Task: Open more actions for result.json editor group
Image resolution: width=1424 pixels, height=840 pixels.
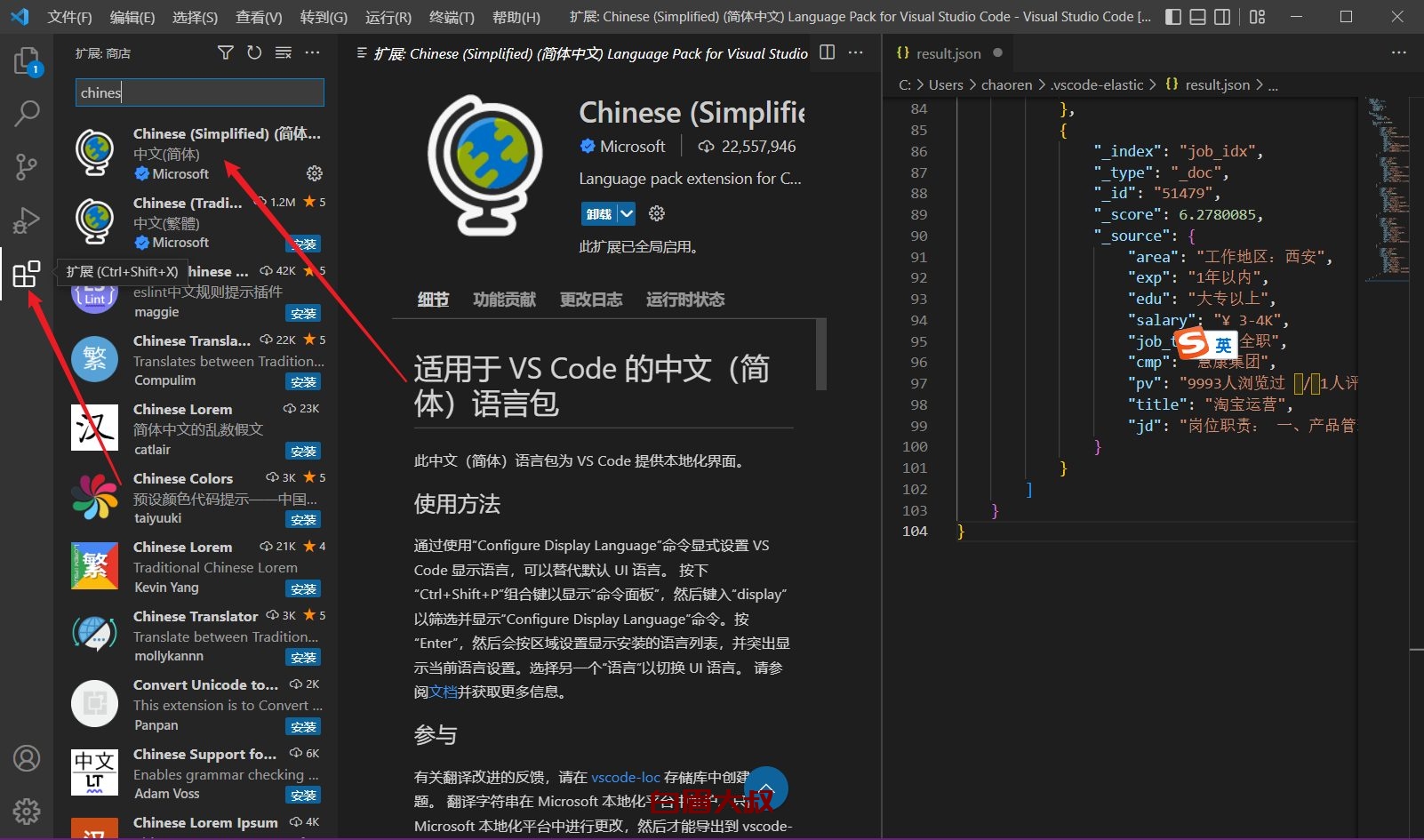Action: (x=1399, y=52)
